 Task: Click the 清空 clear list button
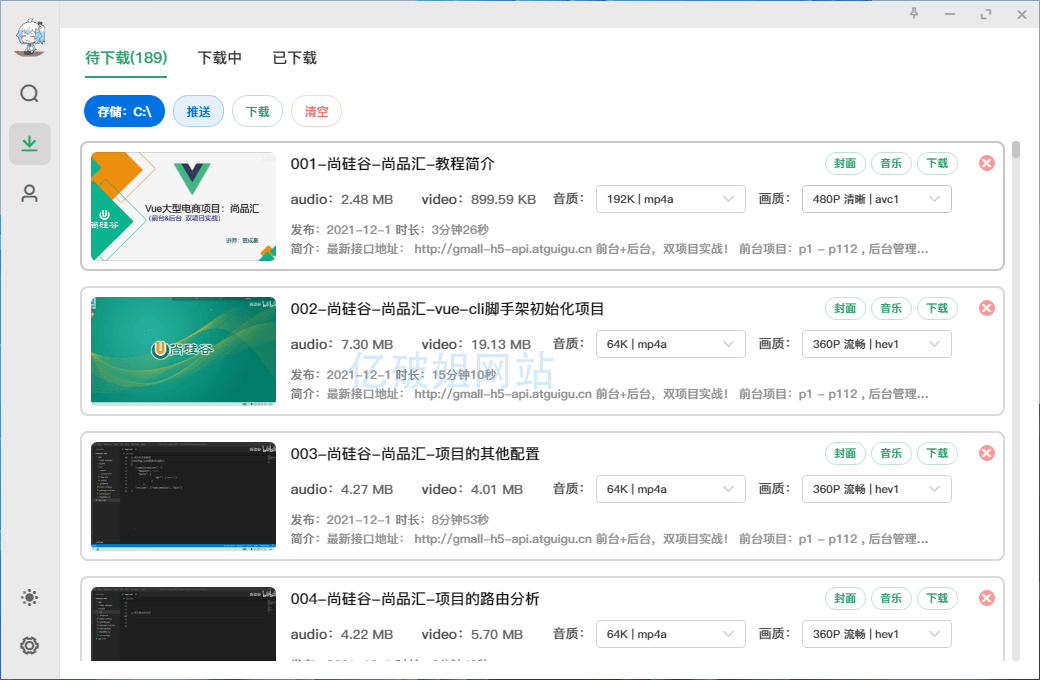point(316,112)
